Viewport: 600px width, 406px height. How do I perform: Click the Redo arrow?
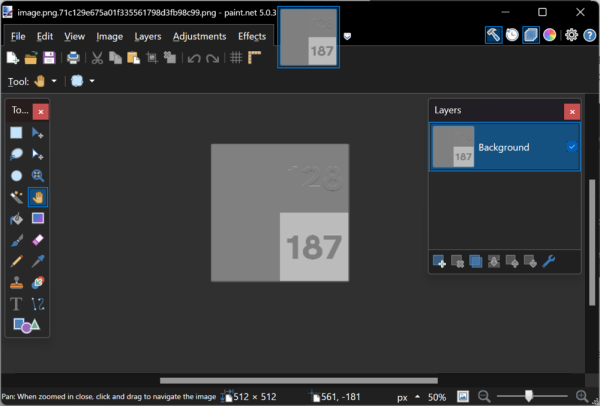click(212, 58)
